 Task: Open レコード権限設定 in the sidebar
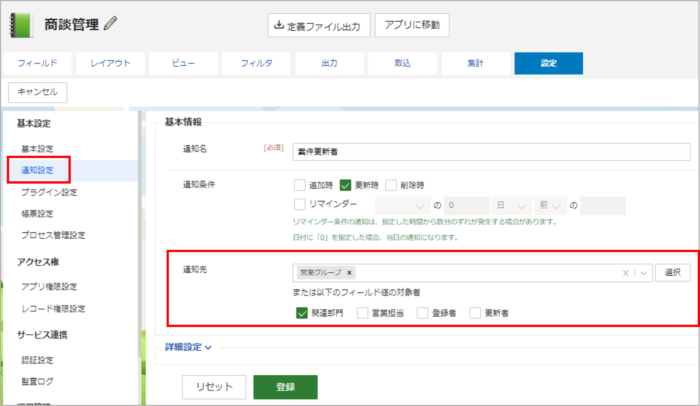[53, 309]
